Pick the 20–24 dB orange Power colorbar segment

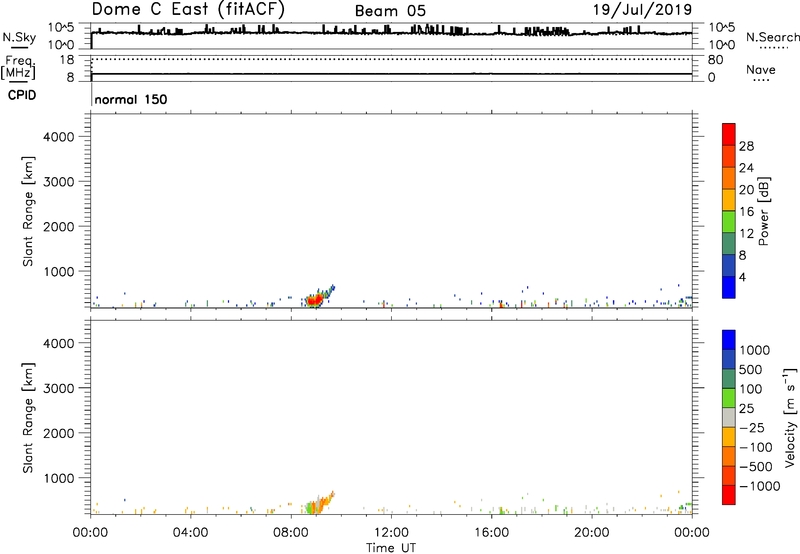(729, 178)
